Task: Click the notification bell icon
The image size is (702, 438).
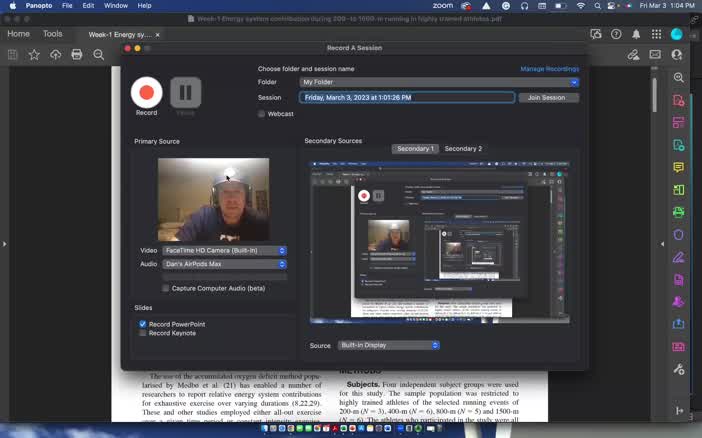Action: [x=636, y=34]
